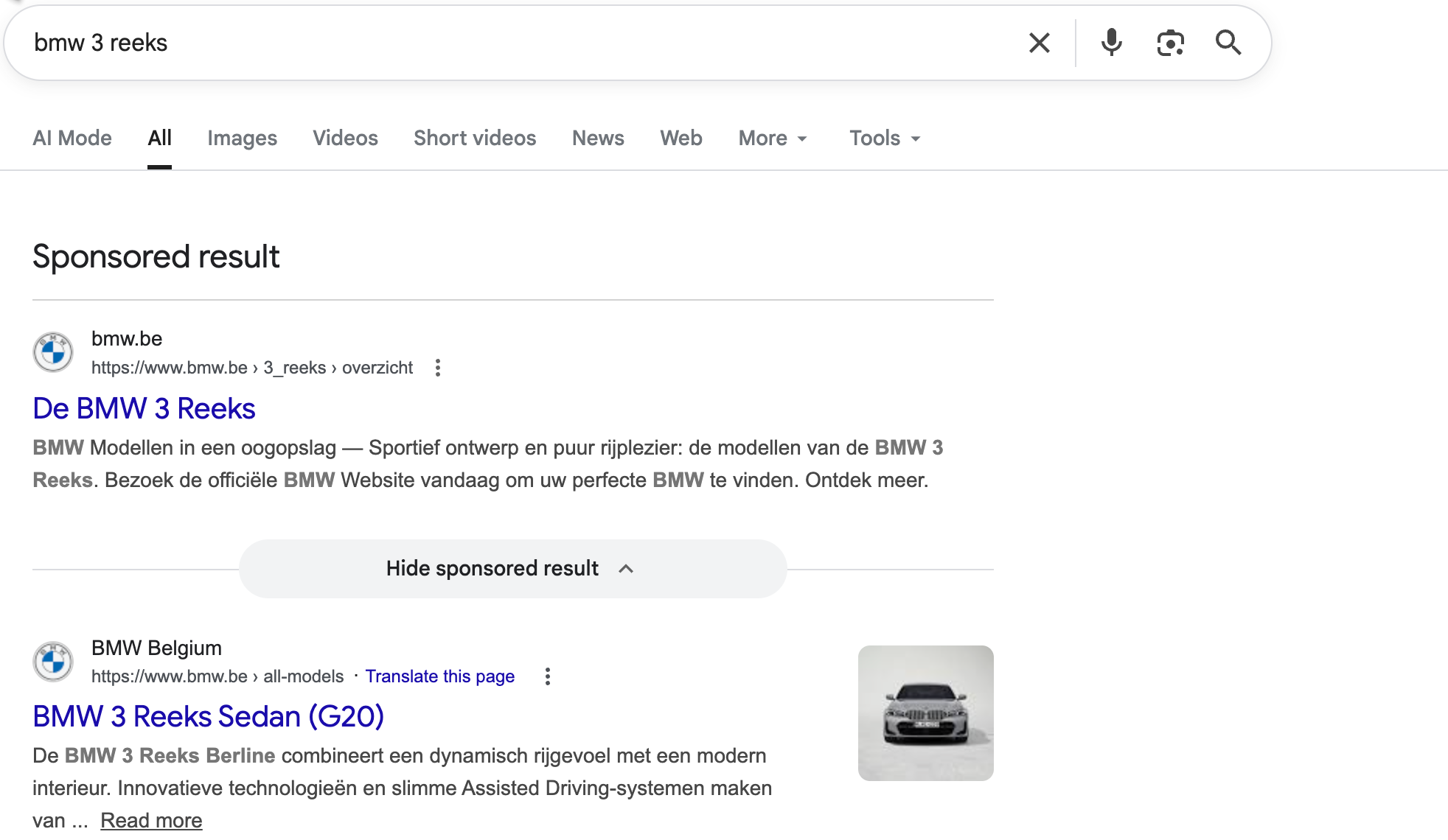The height and width of the screenshot is (840, 1448).
Task: Open the De BMW 3 Reeks link
Action: 145,408
